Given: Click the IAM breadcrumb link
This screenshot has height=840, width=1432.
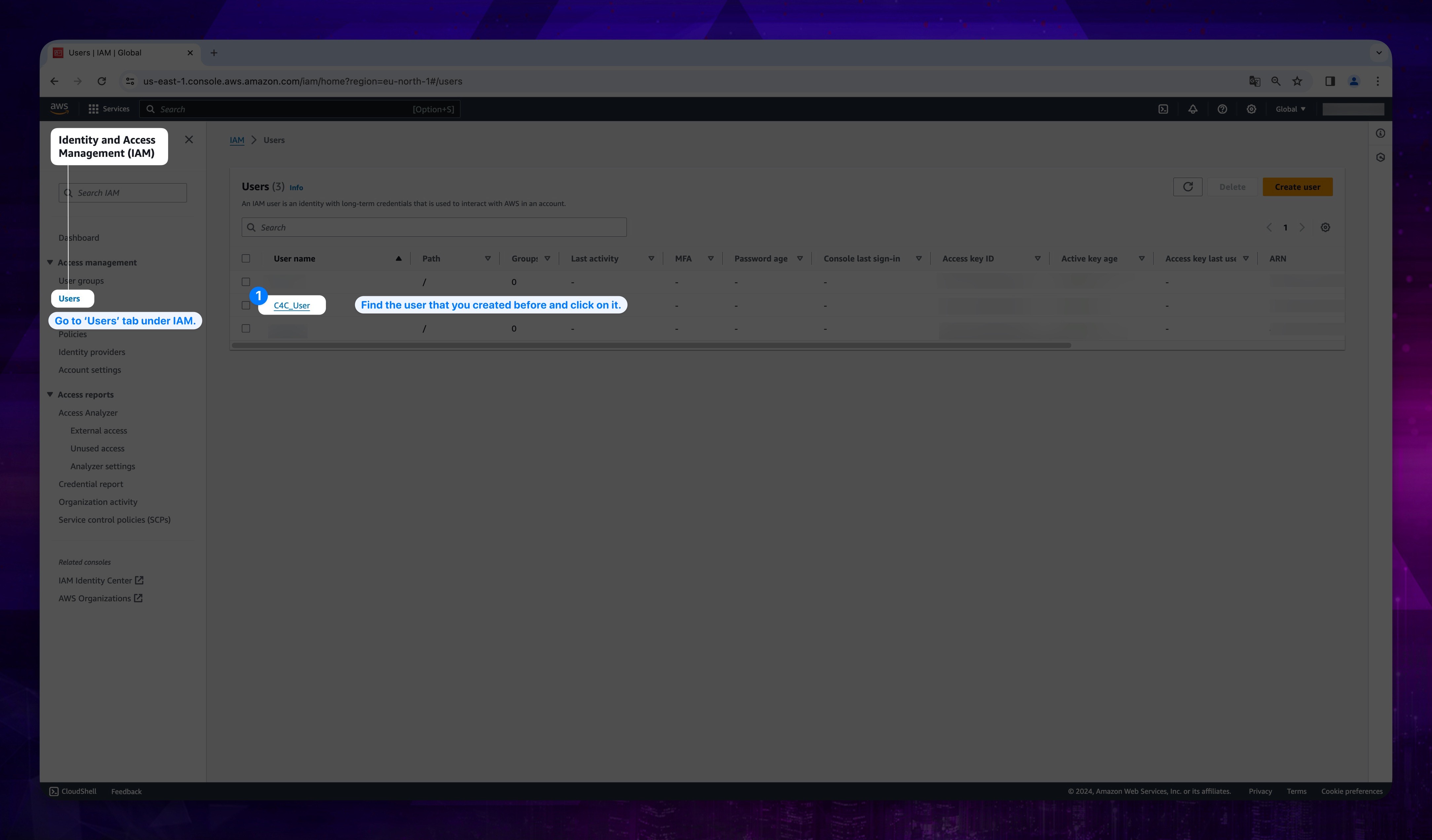Looking at the screenshot, I should 237,140.
